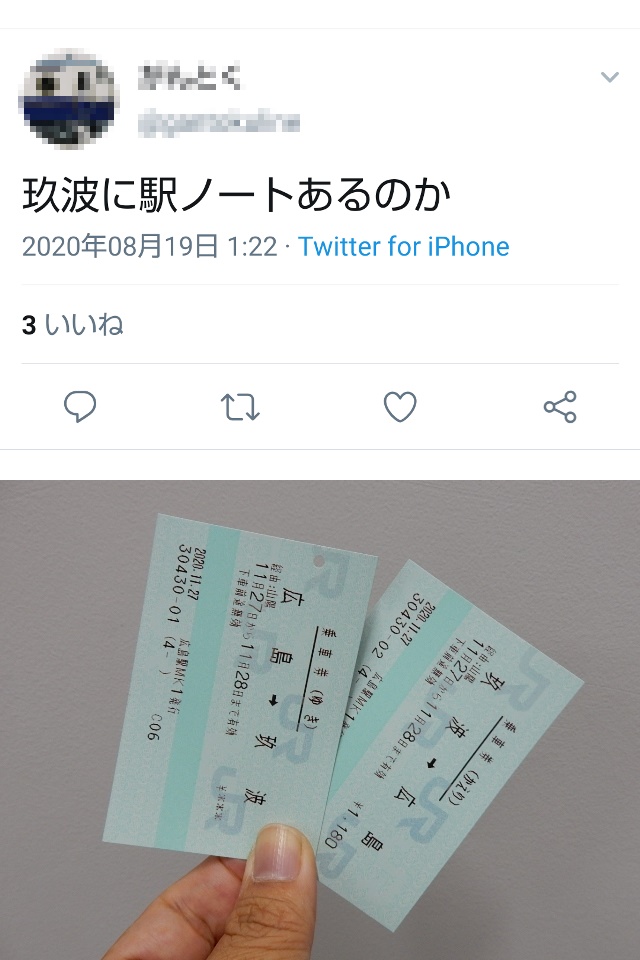
Task: Retweet this post using the arrows icon
Action: pyautogui.click(x=240, y=407)
